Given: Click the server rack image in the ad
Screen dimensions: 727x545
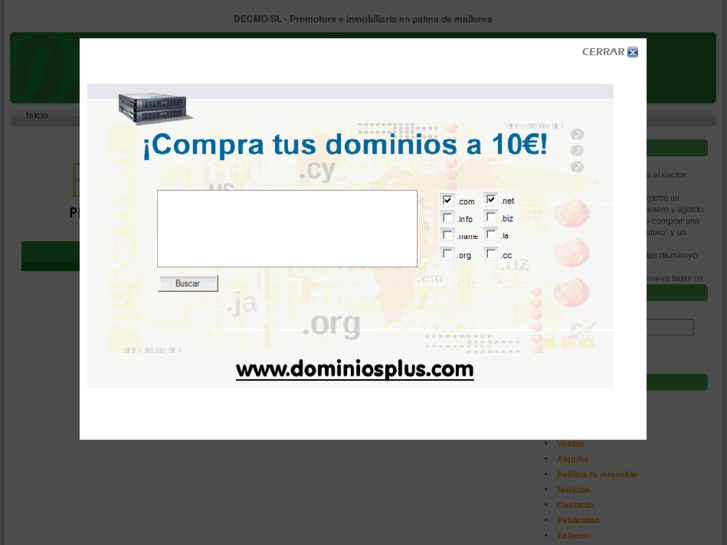Looking at the screenshot, I should pos(154,108).
